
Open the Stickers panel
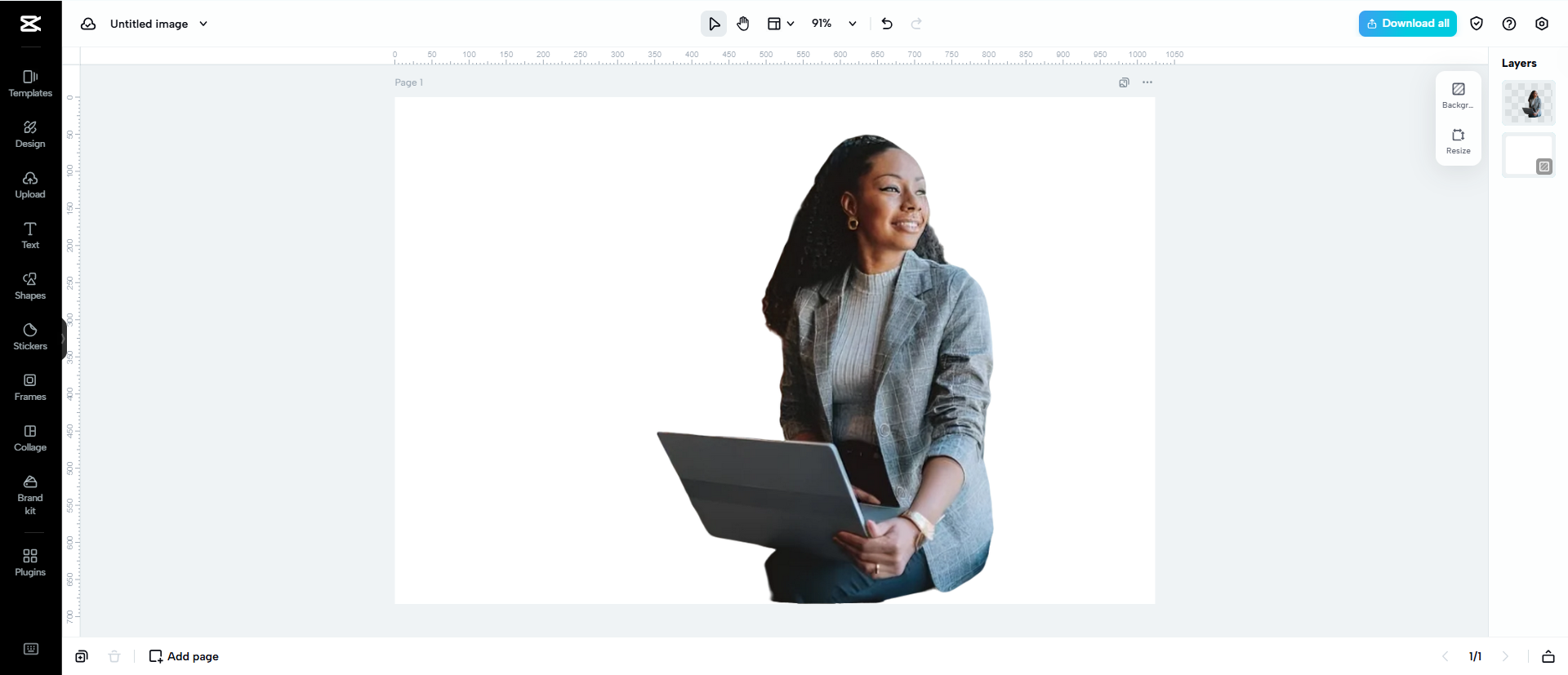click(30, 336)
